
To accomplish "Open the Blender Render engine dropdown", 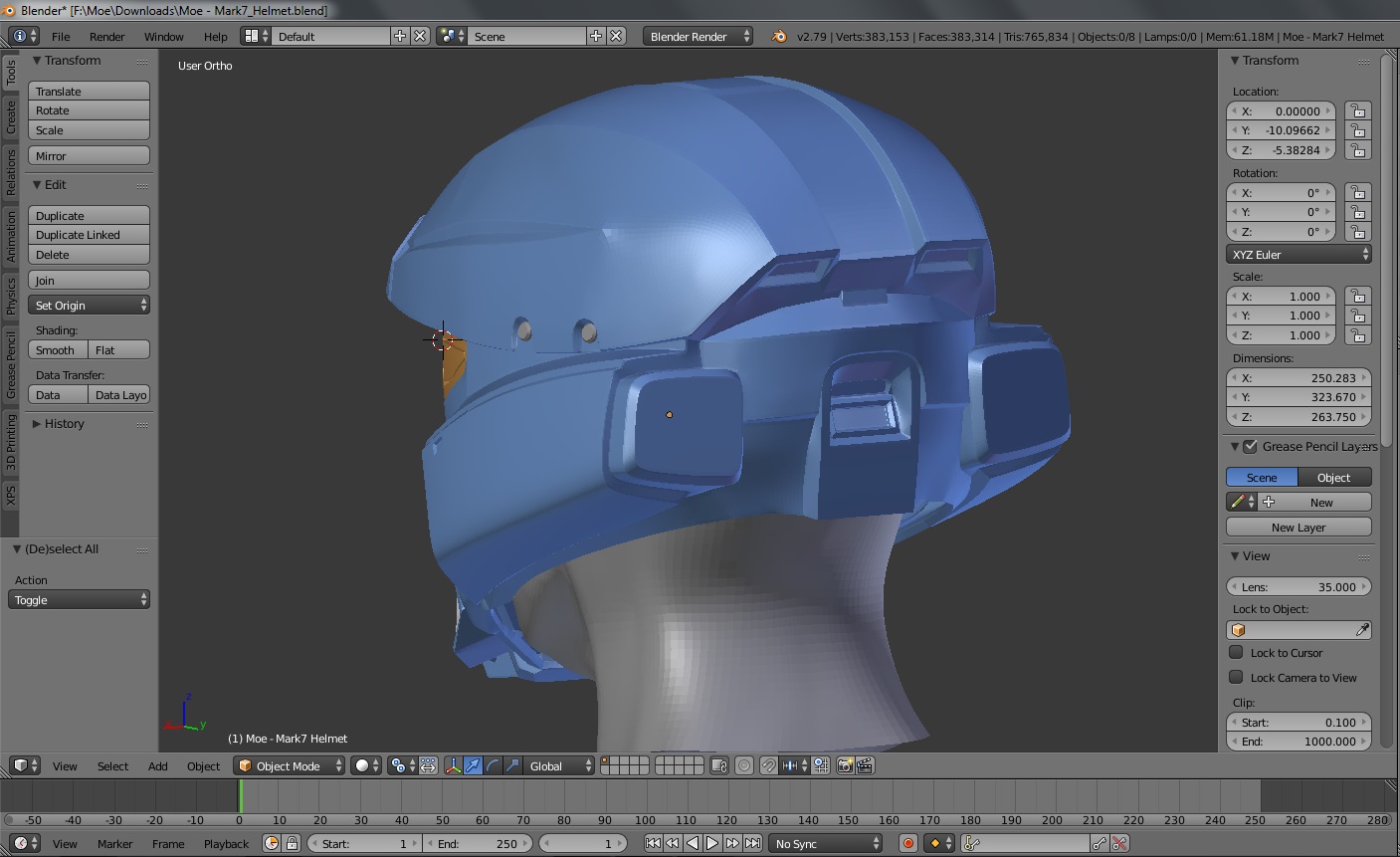I will coord(699,36).
